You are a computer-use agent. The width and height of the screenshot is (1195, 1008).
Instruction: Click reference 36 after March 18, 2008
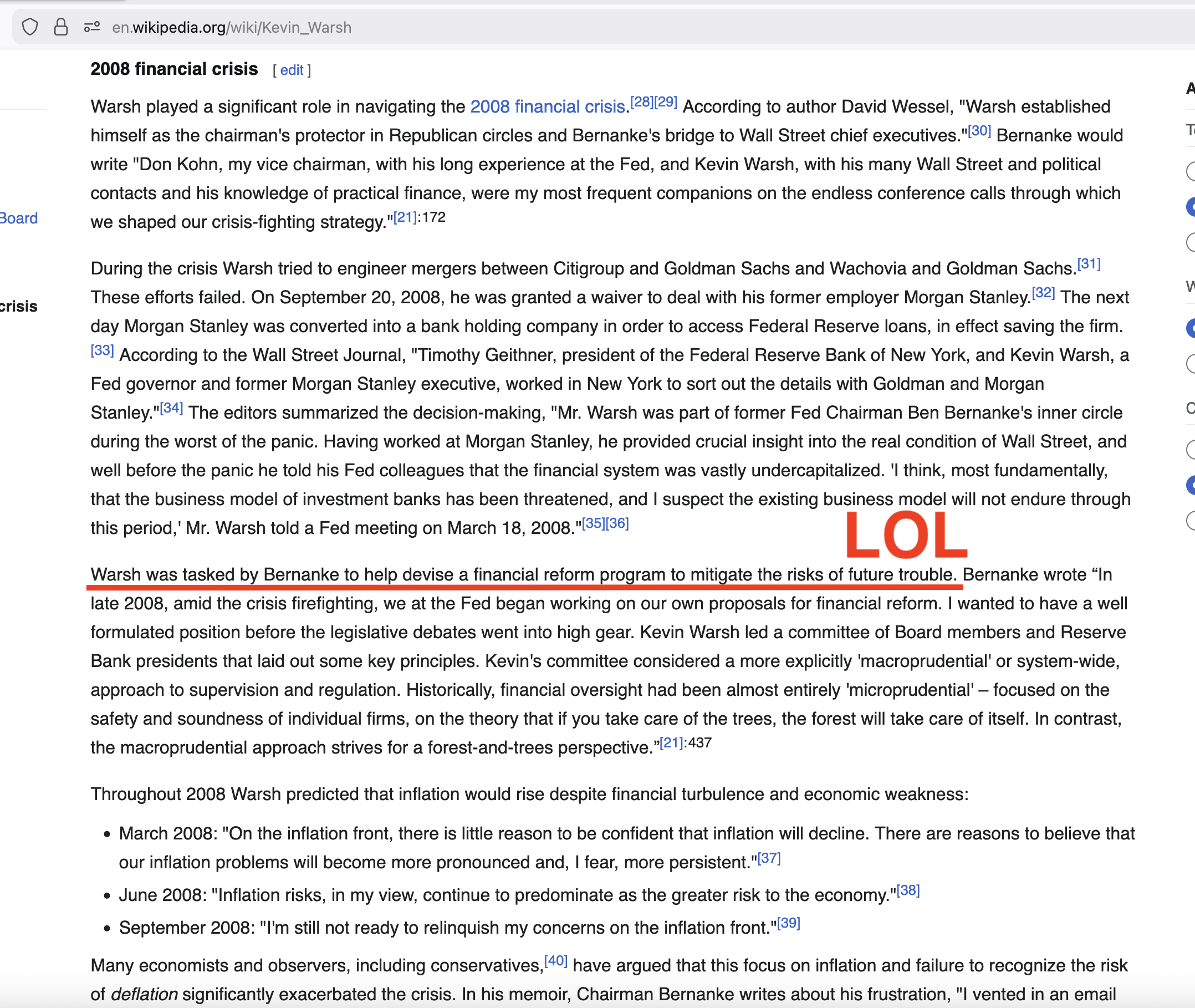point(617,523)
